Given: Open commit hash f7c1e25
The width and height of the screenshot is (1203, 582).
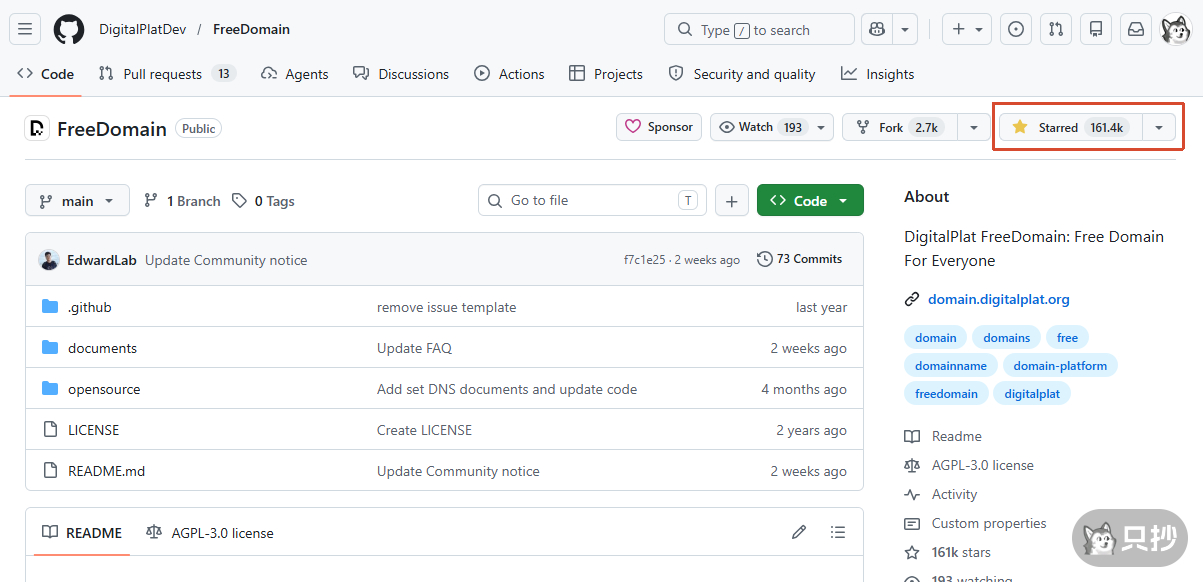Looking at the screenshot, I should [645, 260].
